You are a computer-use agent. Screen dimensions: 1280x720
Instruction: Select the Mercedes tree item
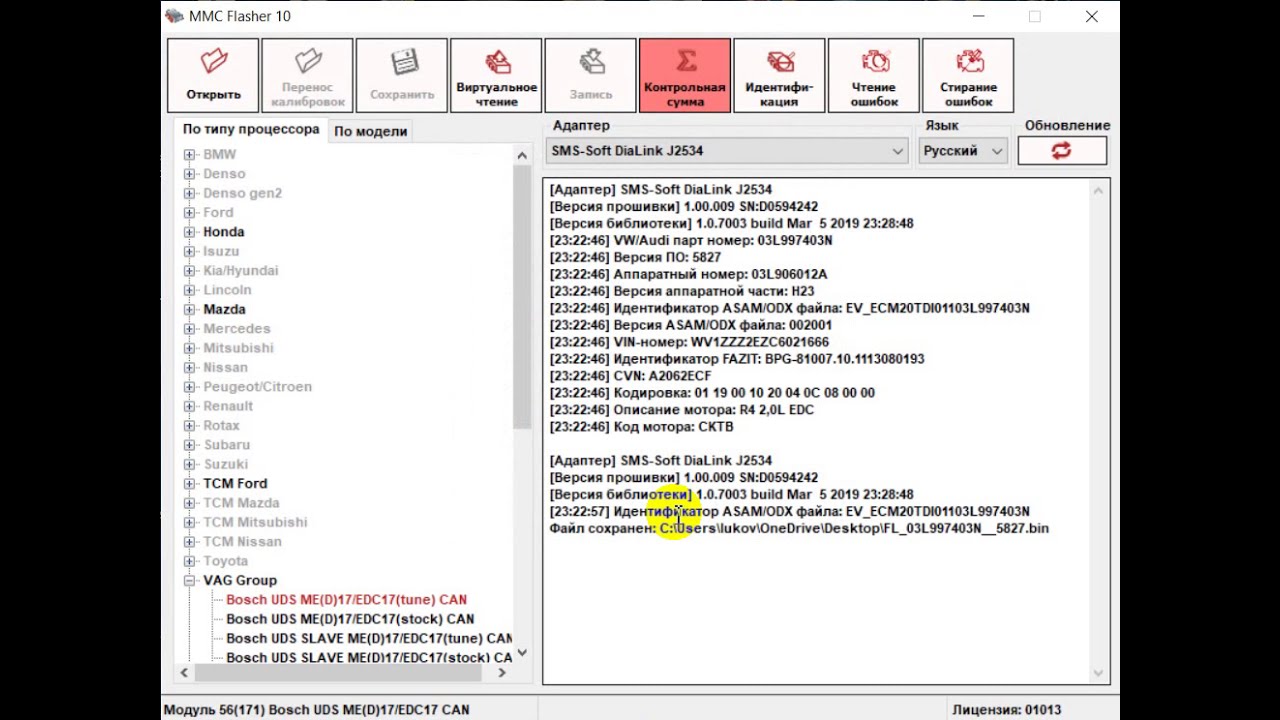(x=237, y=329)
